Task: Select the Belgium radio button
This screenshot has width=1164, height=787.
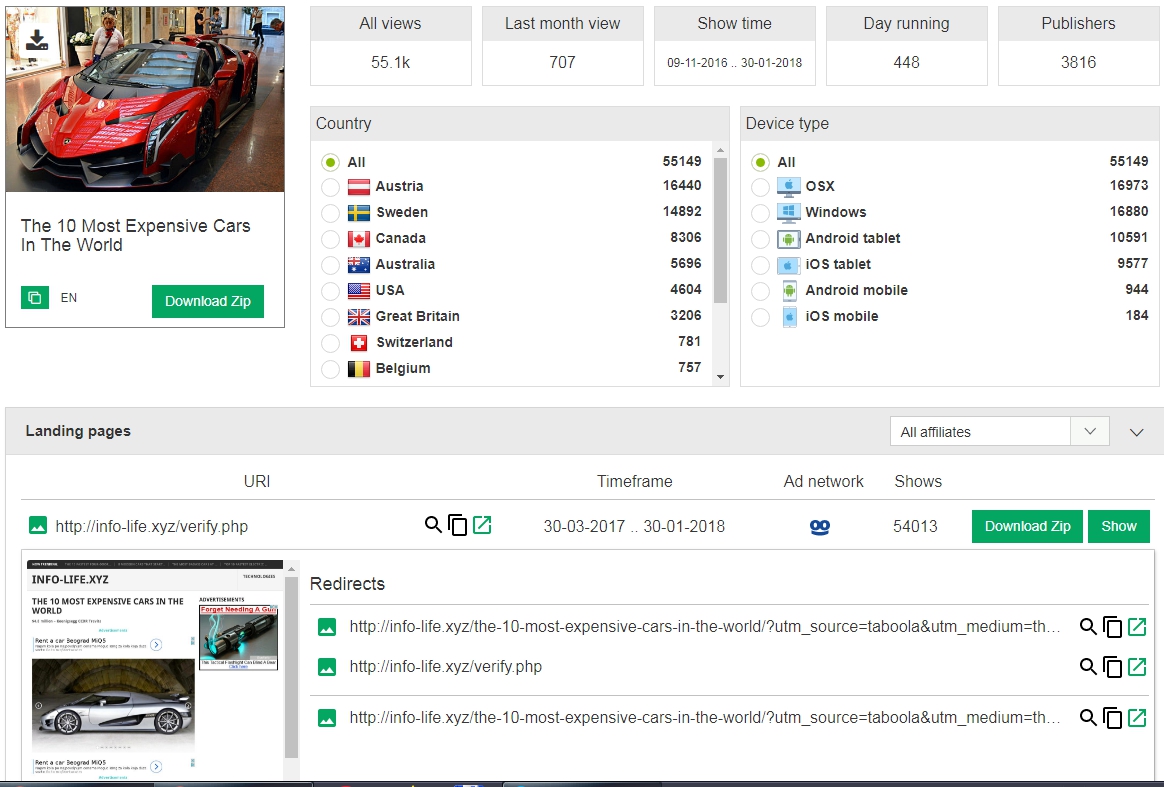Action: 330,369
